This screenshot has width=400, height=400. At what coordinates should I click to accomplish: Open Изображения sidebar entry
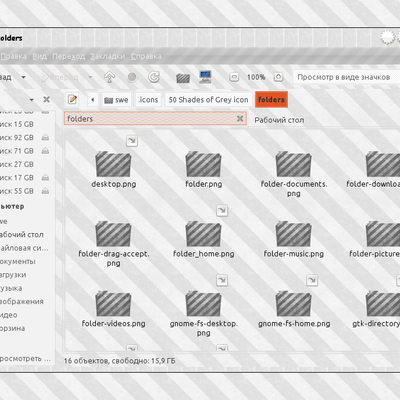coord(22,301)
